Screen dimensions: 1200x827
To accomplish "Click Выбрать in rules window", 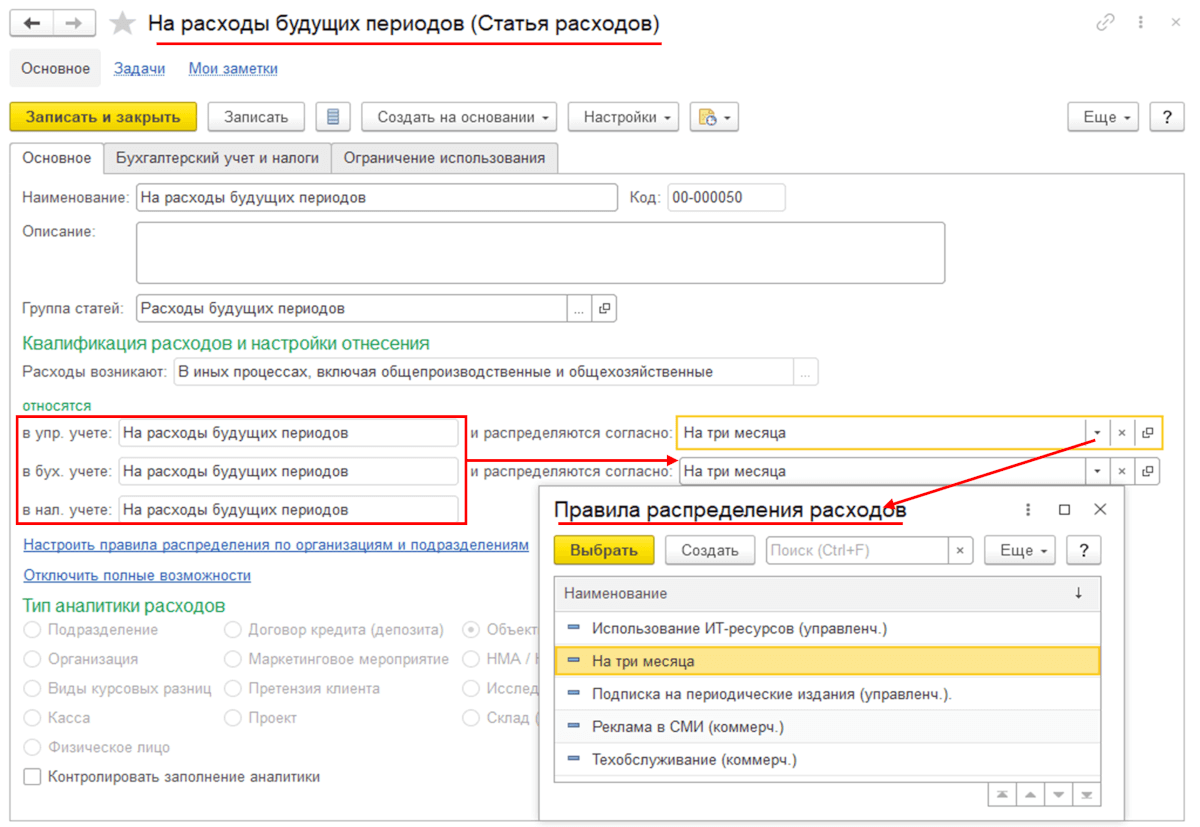I will coord(604,550).
